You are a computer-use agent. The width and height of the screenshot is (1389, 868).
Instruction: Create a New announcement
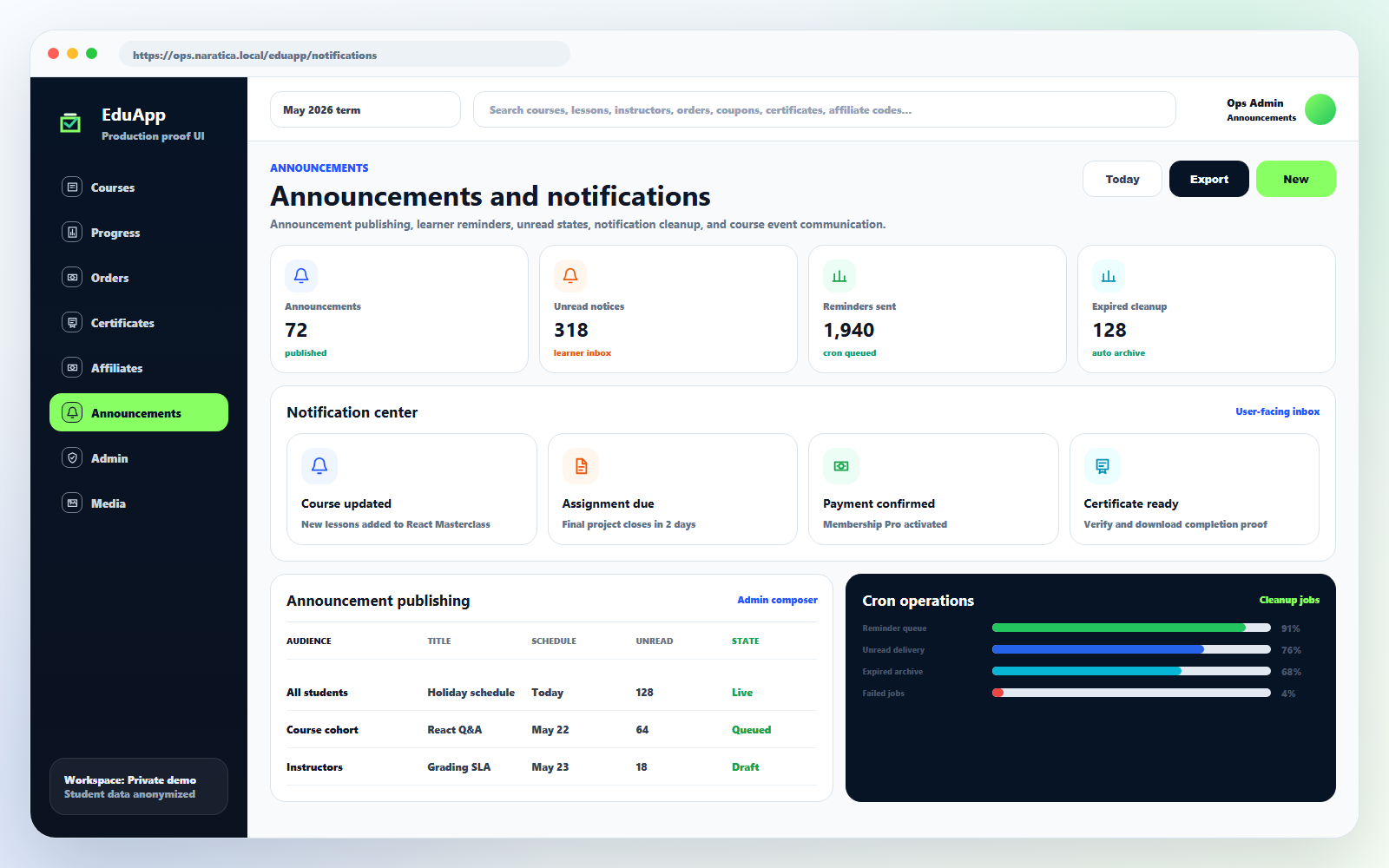tap(1296, 179)
